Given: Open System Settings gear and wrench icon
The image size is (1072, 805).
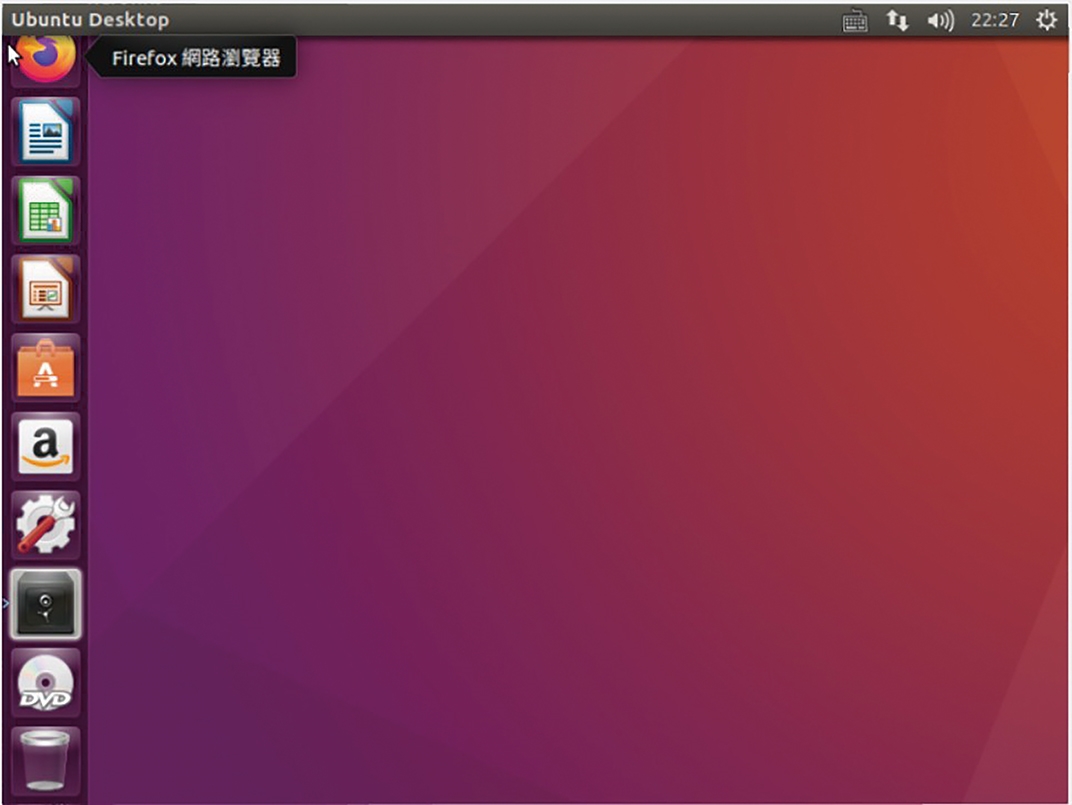Looking at the screenshot, I should (45, 525).
